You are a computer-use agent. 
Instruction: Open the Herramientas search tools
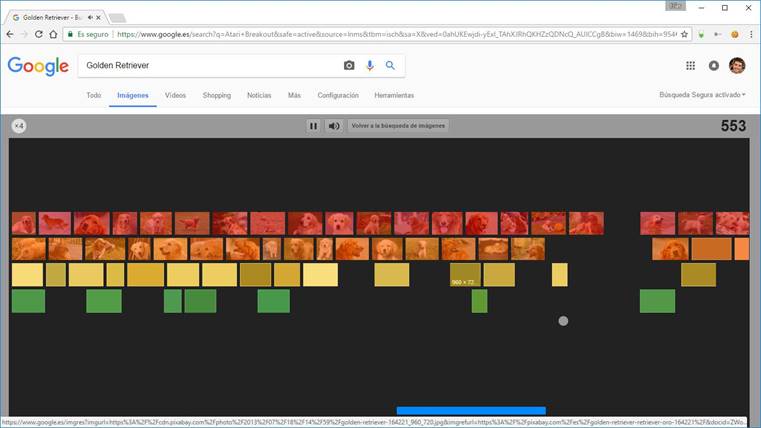pyautogui.click(x=394, y=95)
